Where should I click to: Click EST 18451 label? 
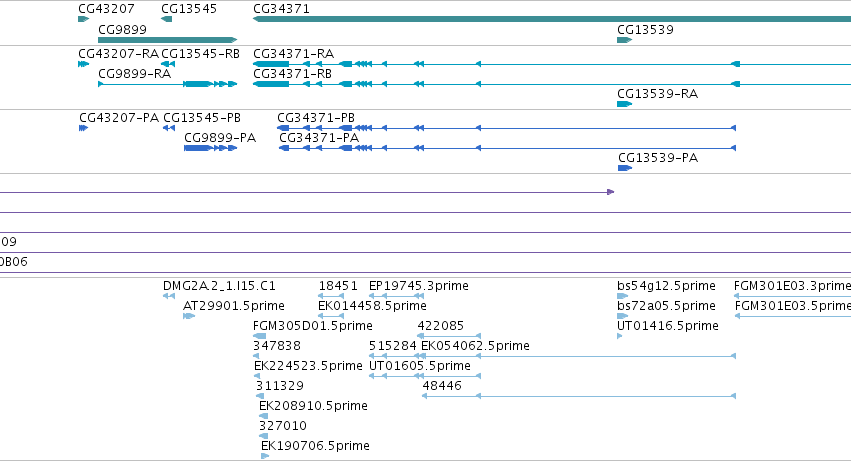click(338, 286)
